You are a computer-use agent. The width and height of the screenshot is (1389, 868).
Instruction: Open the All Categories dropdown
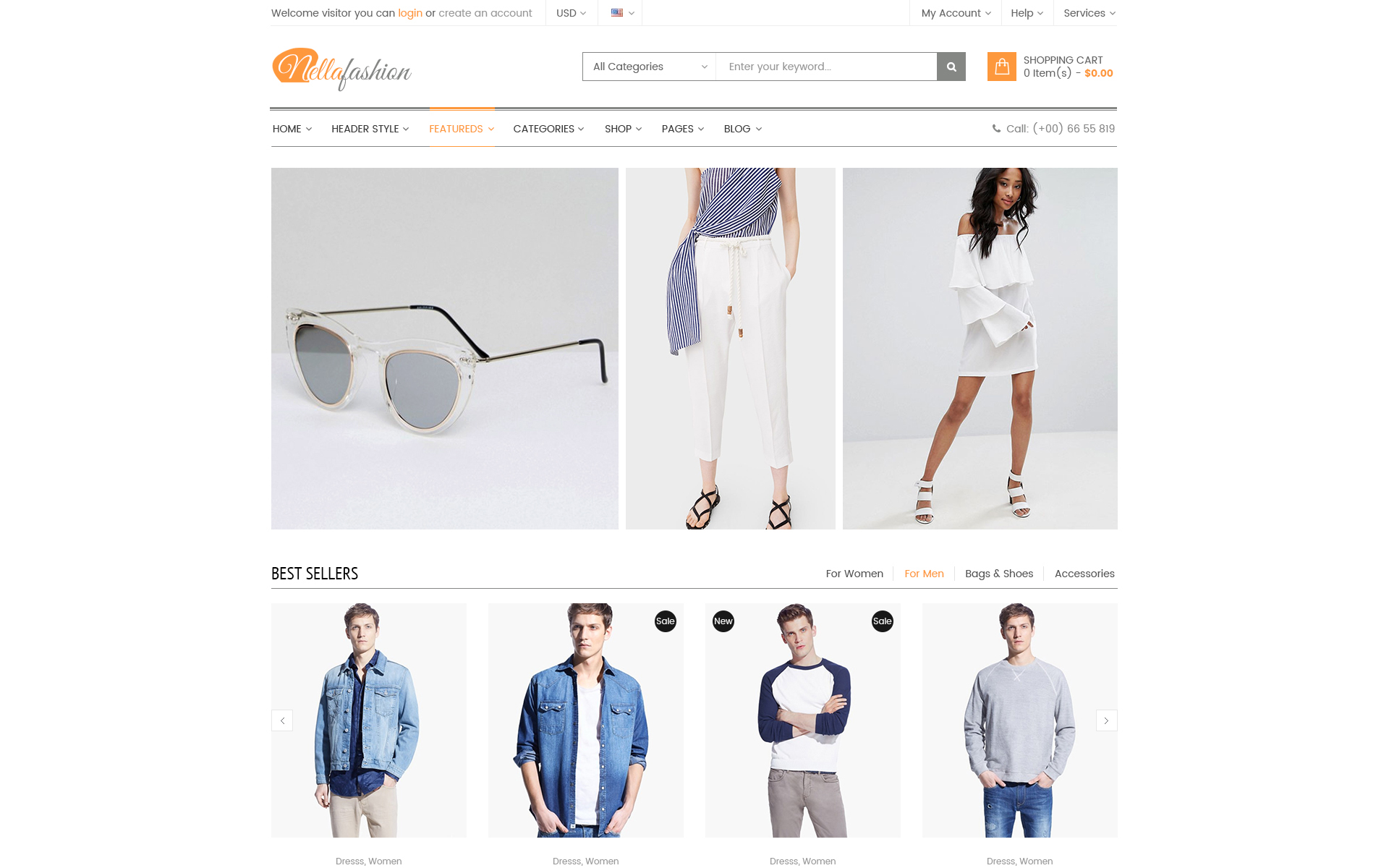pyautogui.click(x=649, y=67)
